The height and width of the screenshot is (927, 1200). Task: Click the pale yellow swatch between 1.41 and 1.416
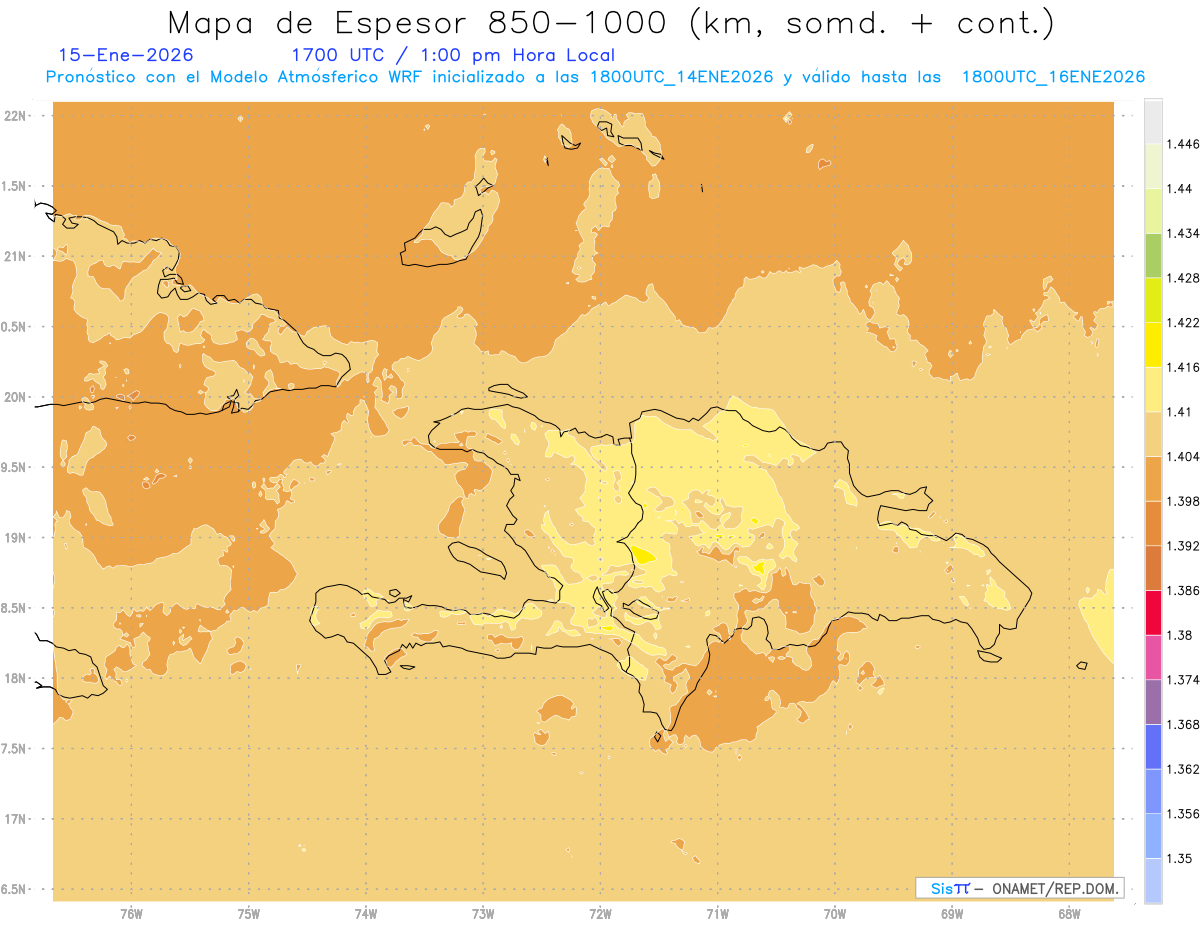(x=1153, y=389)
